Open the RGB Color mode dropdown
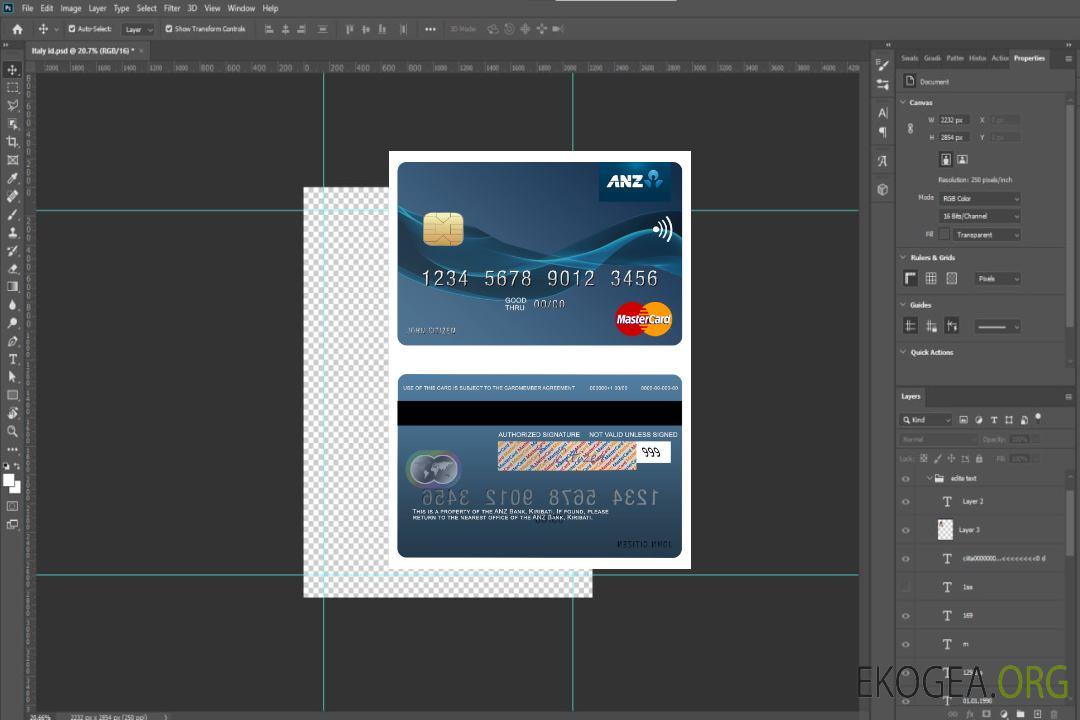Screen dimensions: 1080x720 pos(980,198)
